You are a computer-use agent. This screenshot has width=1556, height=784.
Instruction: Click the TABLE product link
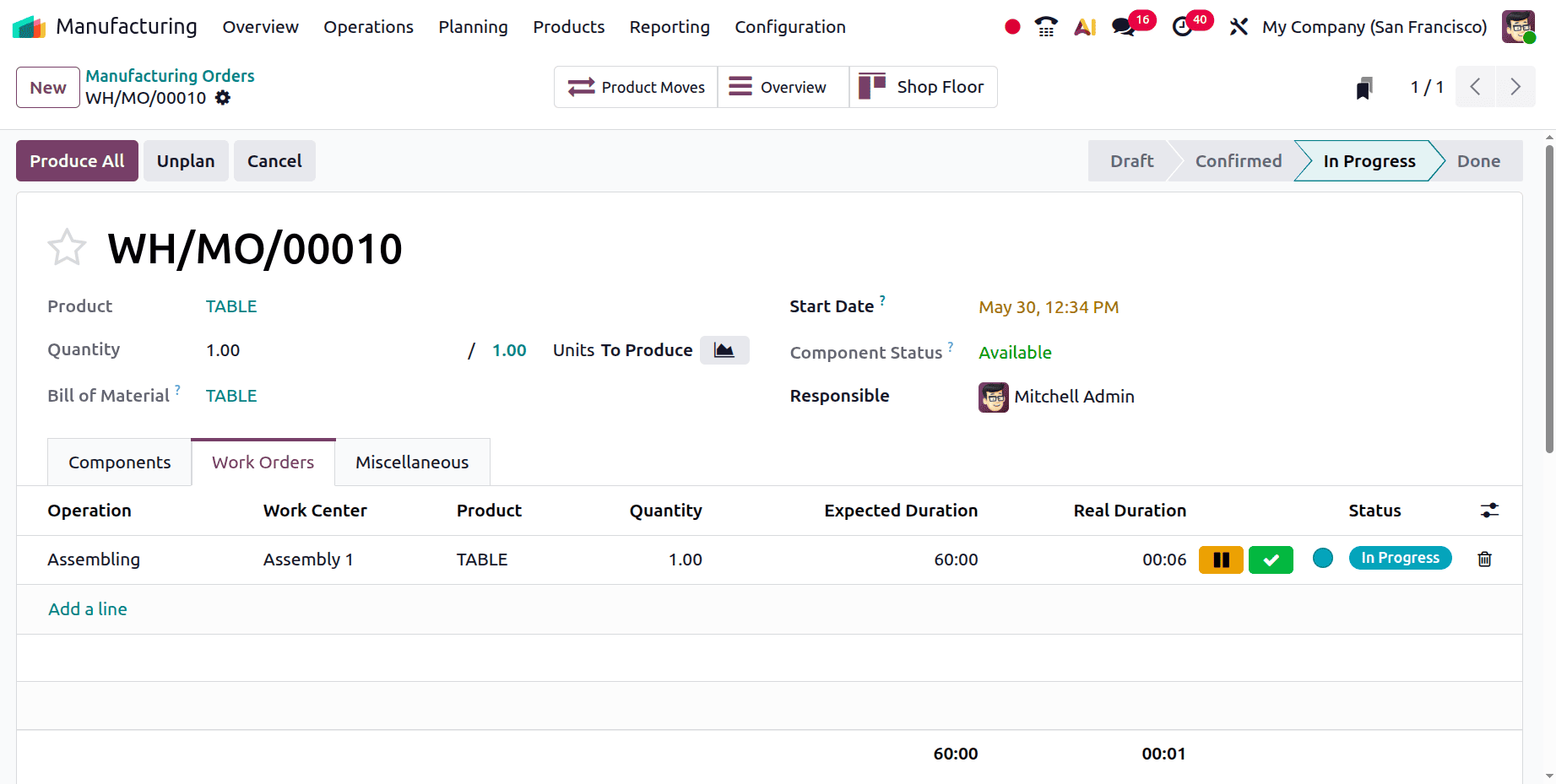(231, 306)
